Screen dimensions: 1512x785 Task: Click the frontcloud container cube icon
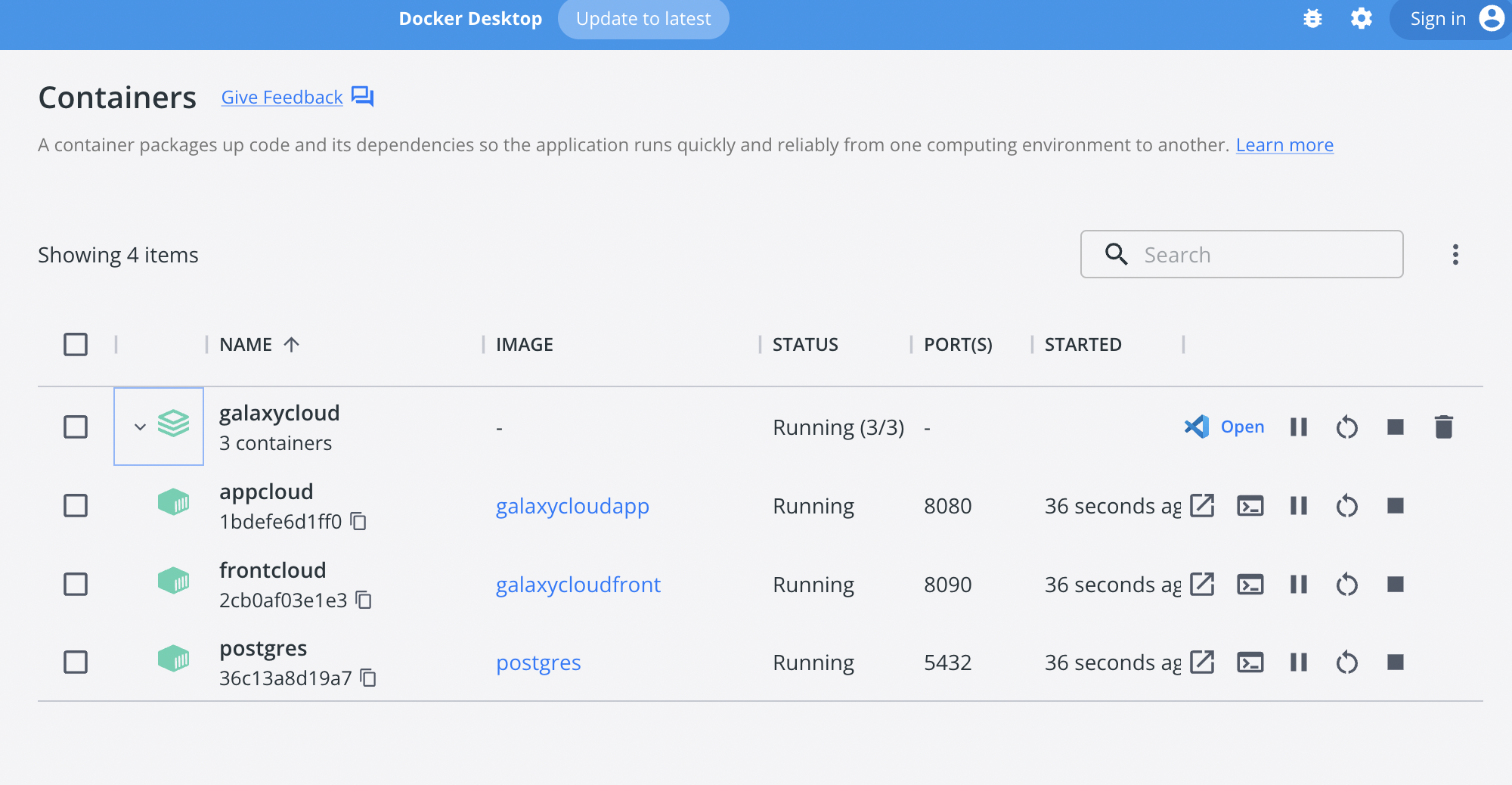pos(173,581)
